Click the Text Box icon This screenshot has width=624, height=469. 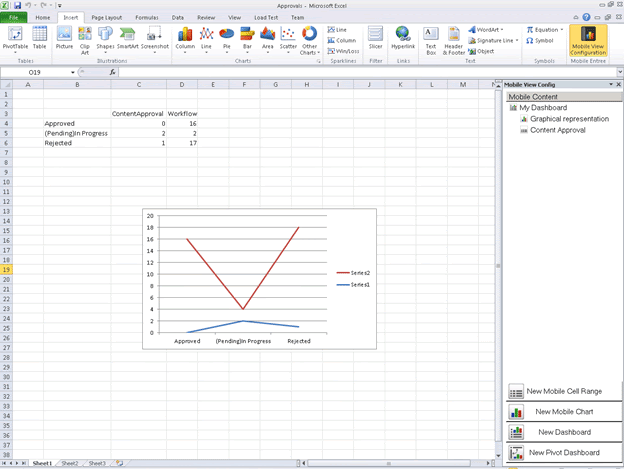pos(431,38)
